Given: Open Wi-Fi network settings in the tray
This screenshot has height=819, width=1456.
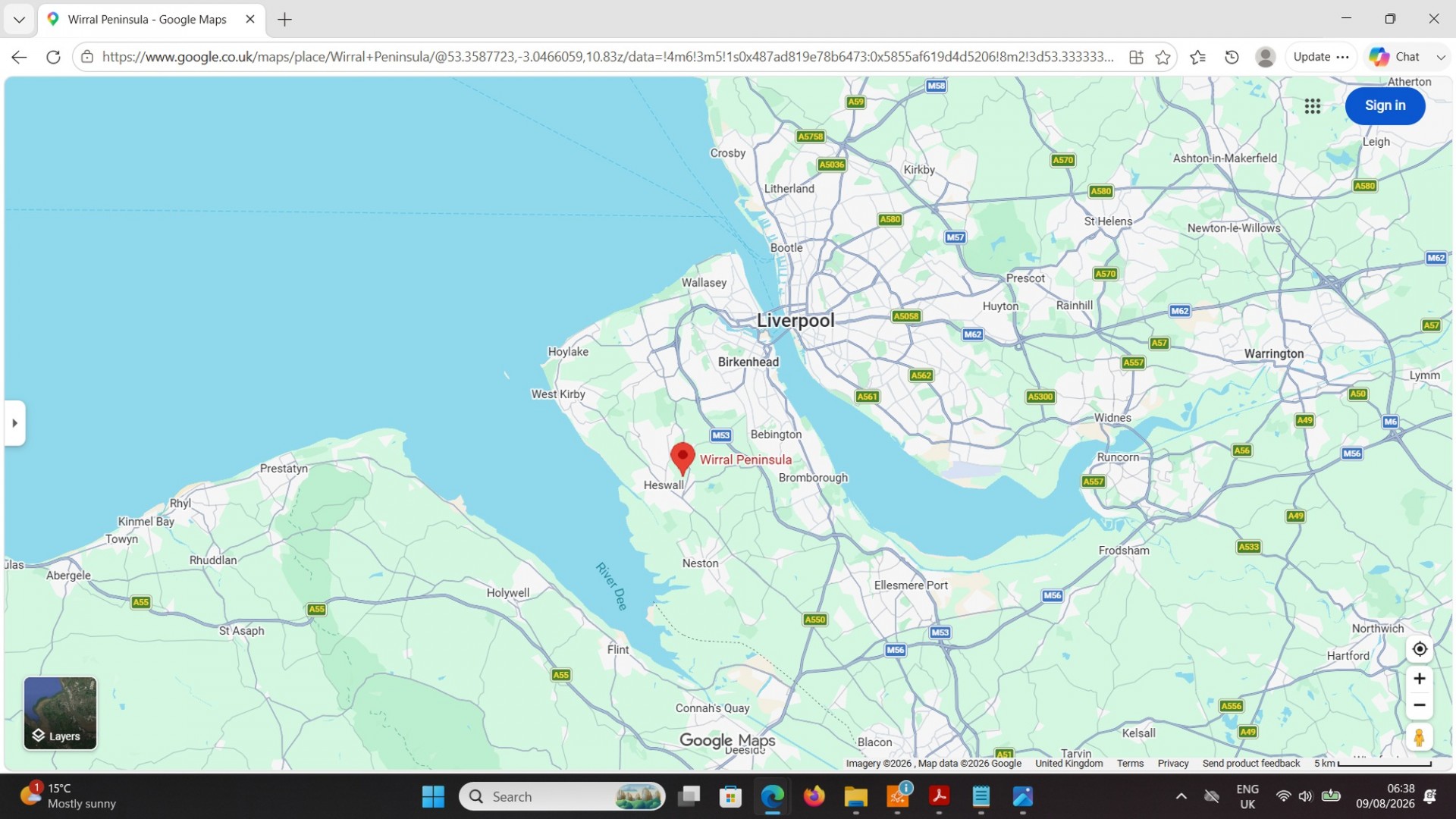Looking at the screenshot, I should [1283, 796].
